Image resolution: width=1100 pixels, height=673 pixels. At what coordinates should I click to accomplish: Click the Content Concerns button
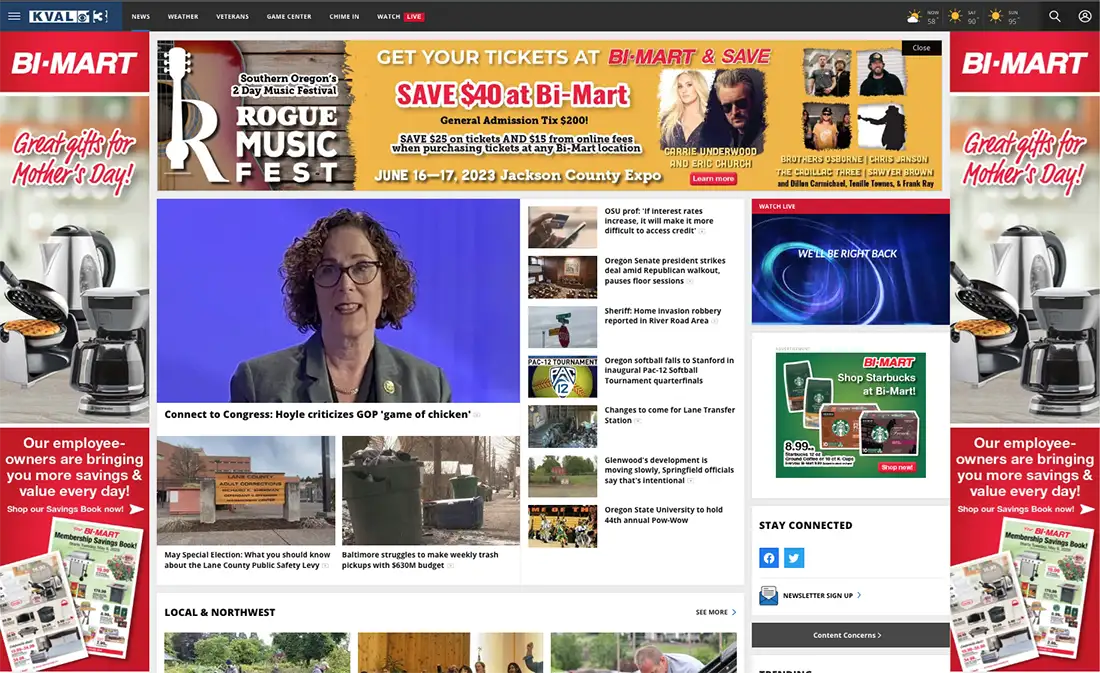pyautogui.click(x=850, y=635)
